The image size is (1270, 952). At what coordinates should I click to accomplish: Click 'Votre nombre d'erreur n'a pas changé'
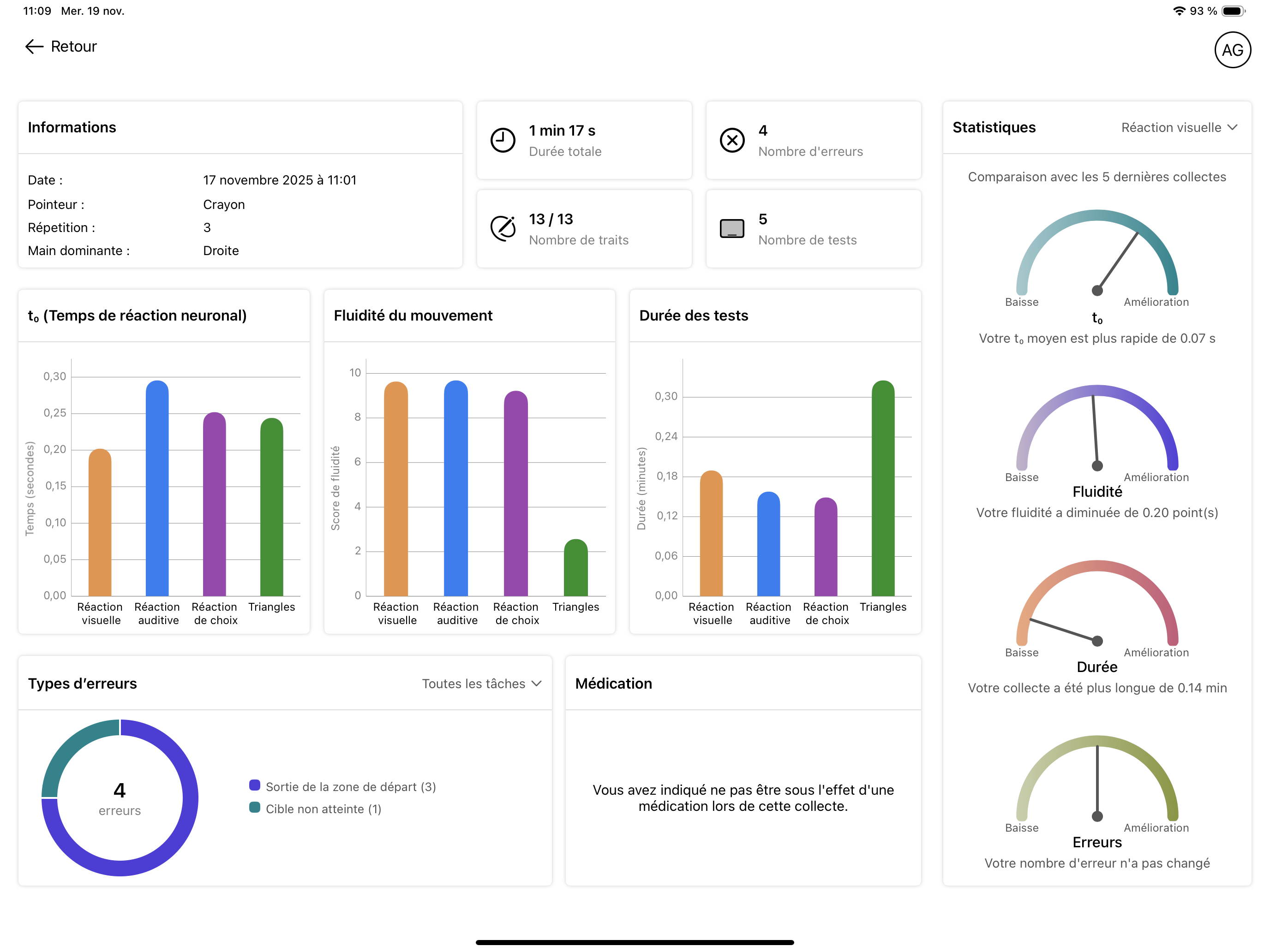tap(1097, 863)
